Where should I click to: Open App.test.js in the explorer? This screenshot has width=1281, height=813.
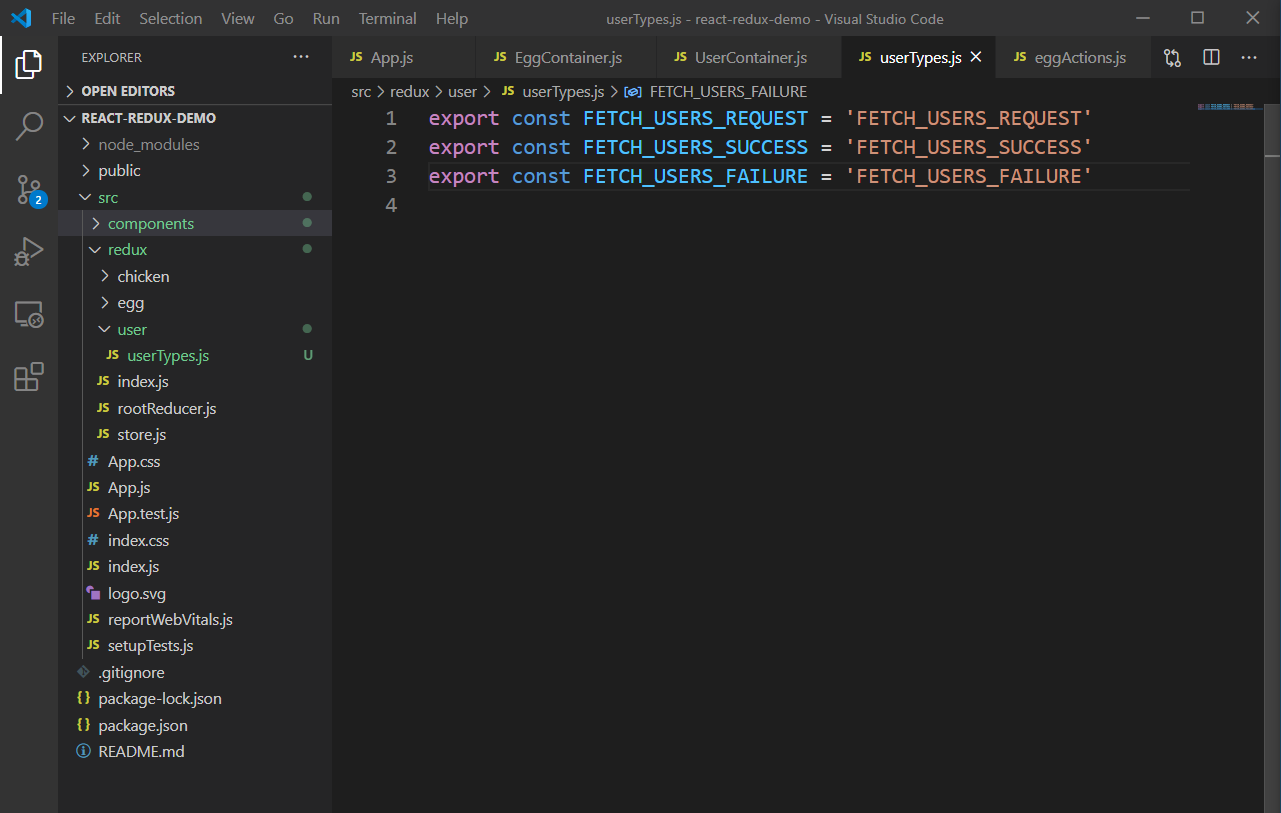point(195,513)
